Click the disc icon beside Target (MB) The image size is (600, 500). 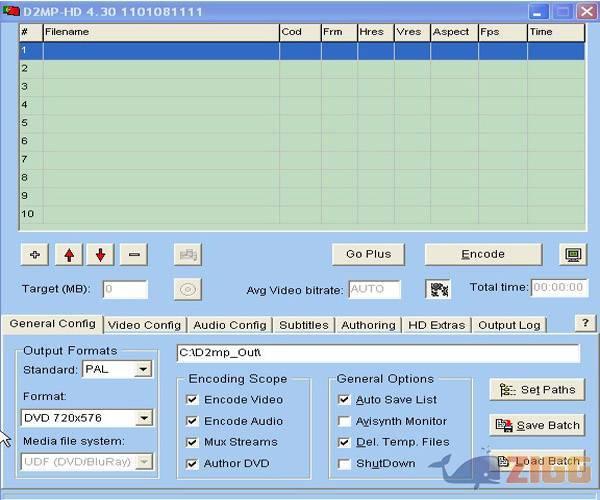(189, 289)
